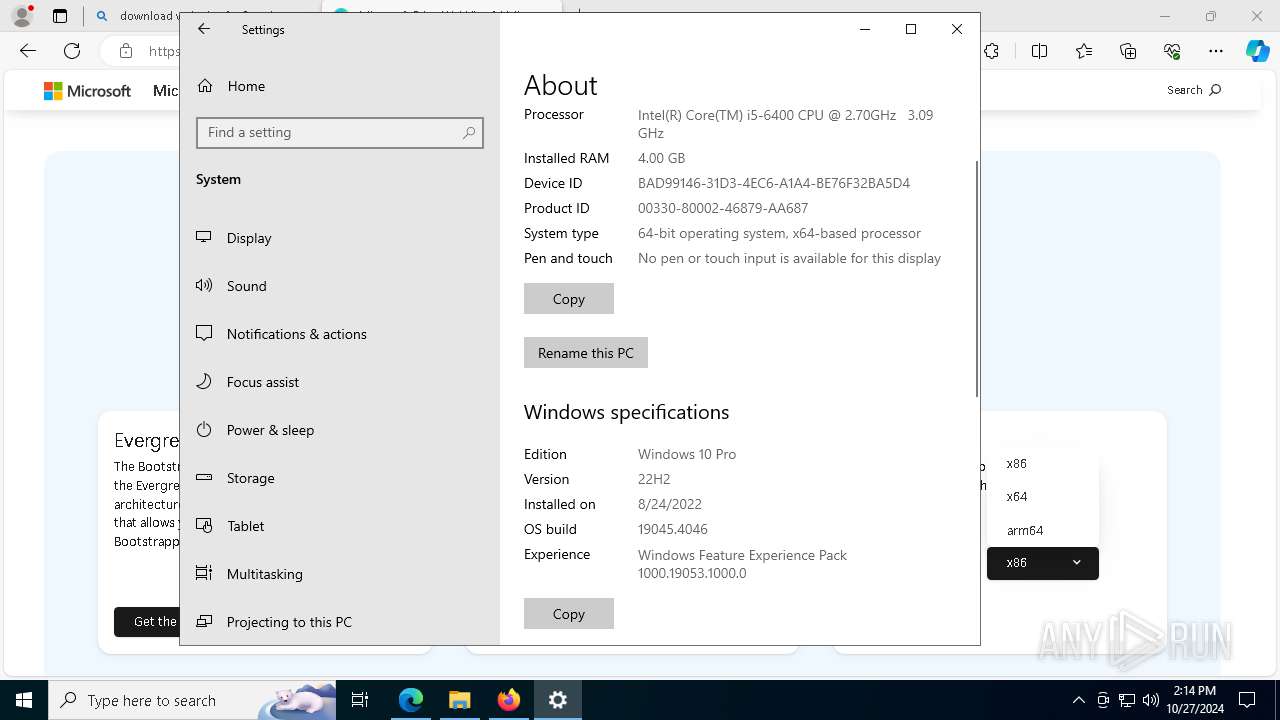This screenshot has width=1280, height=720.
Task: Click Search on Microsoft webpage
Action: click(1194, 90)
